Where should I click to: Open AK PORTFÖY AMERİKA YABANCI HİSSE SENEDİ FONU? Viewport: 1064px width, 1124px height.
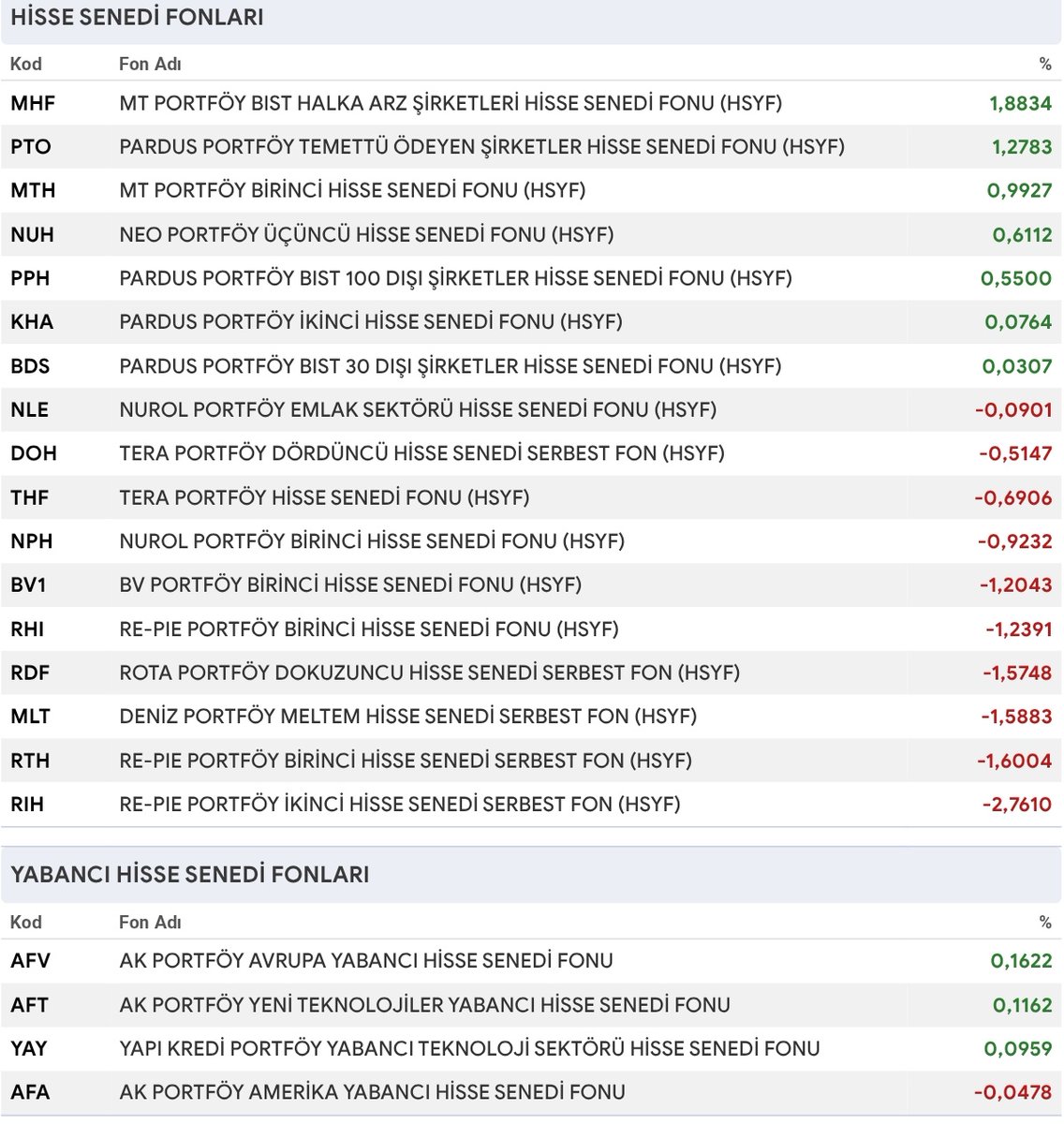pos(372,1092)
